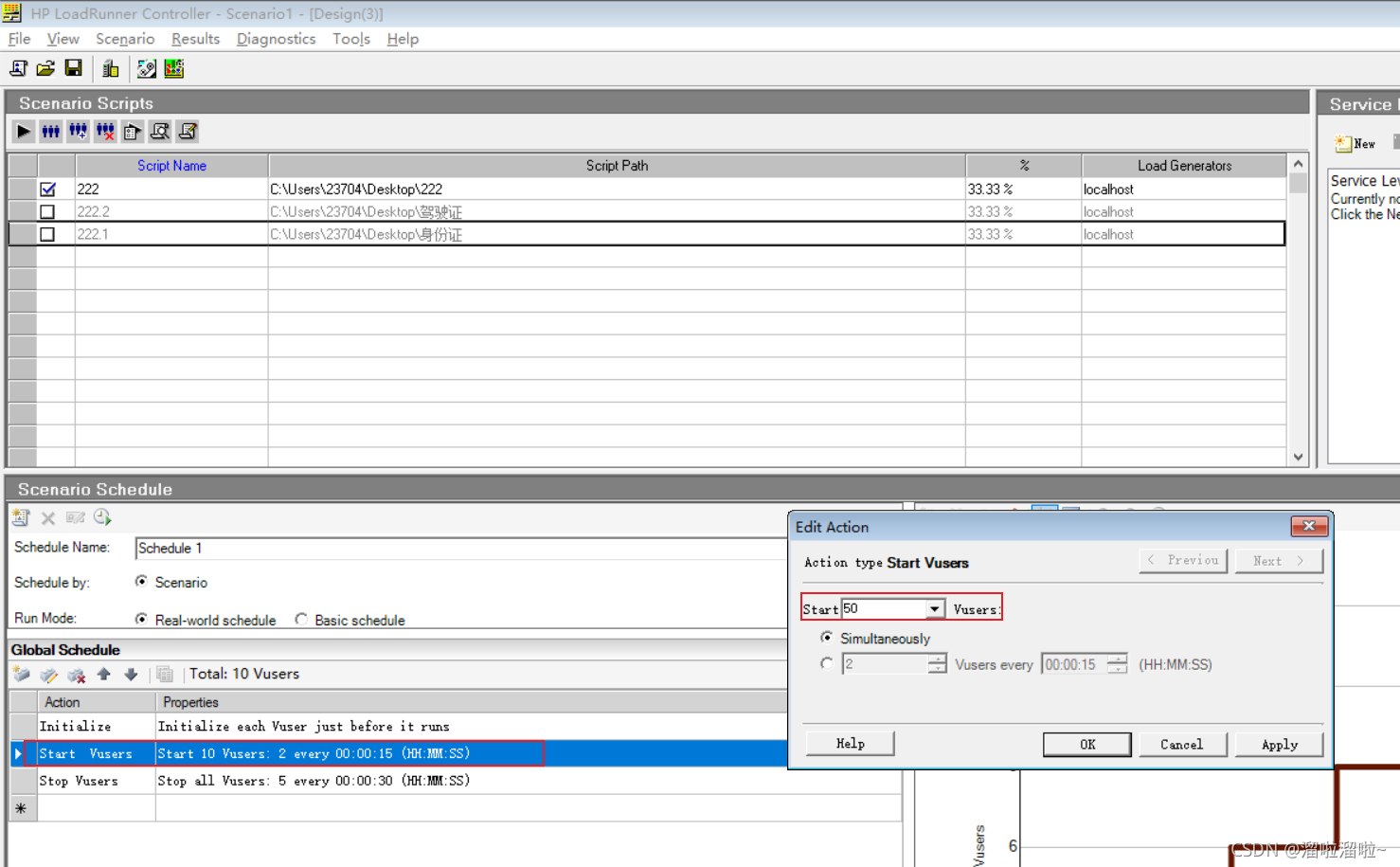Viewport: 1400px width, 867px height.
Task: Select the Simultaneously radio button
Action: 827,638
